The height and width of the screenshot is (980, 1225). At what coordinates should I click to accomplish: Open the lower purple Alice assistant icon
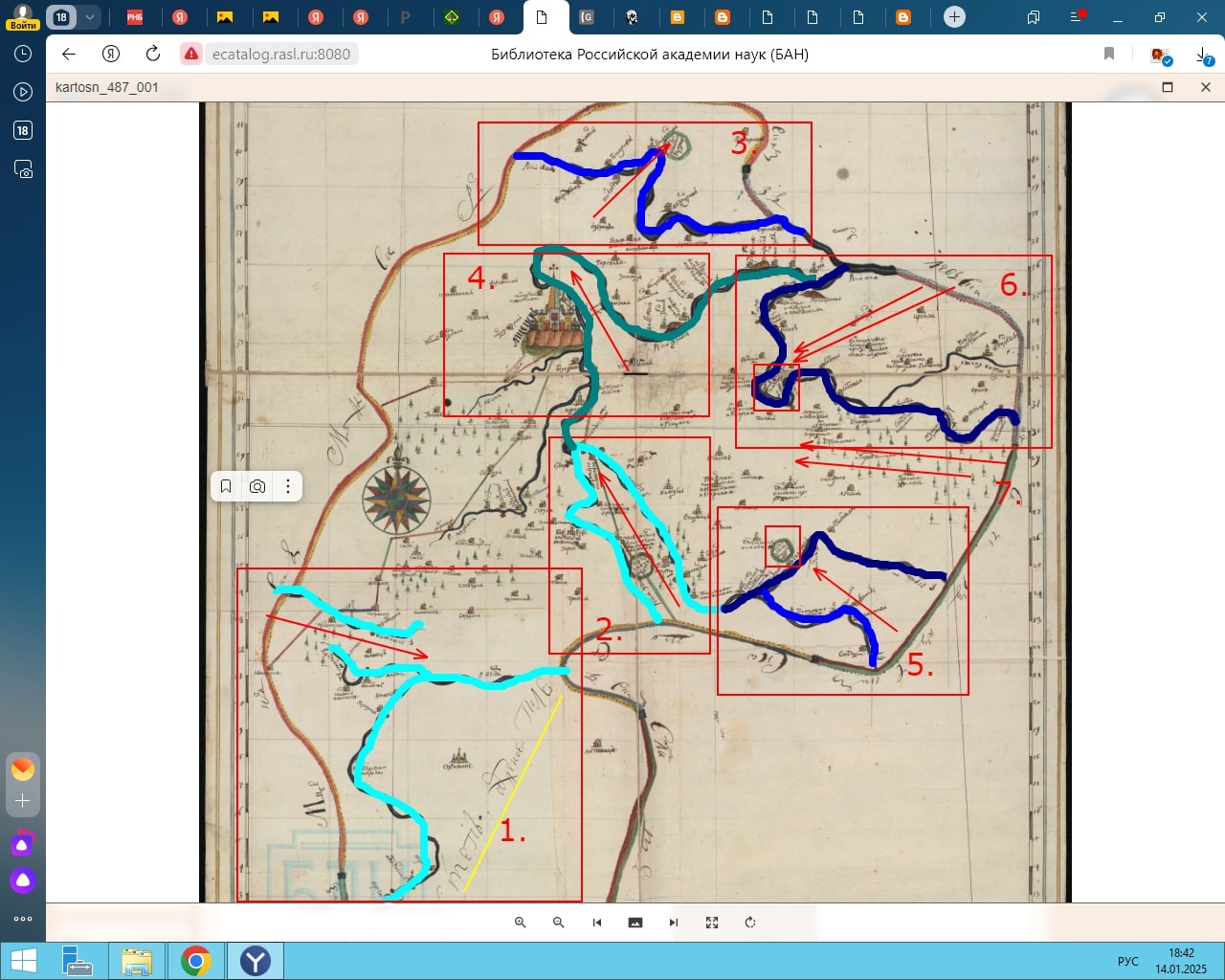pos(23,880)
